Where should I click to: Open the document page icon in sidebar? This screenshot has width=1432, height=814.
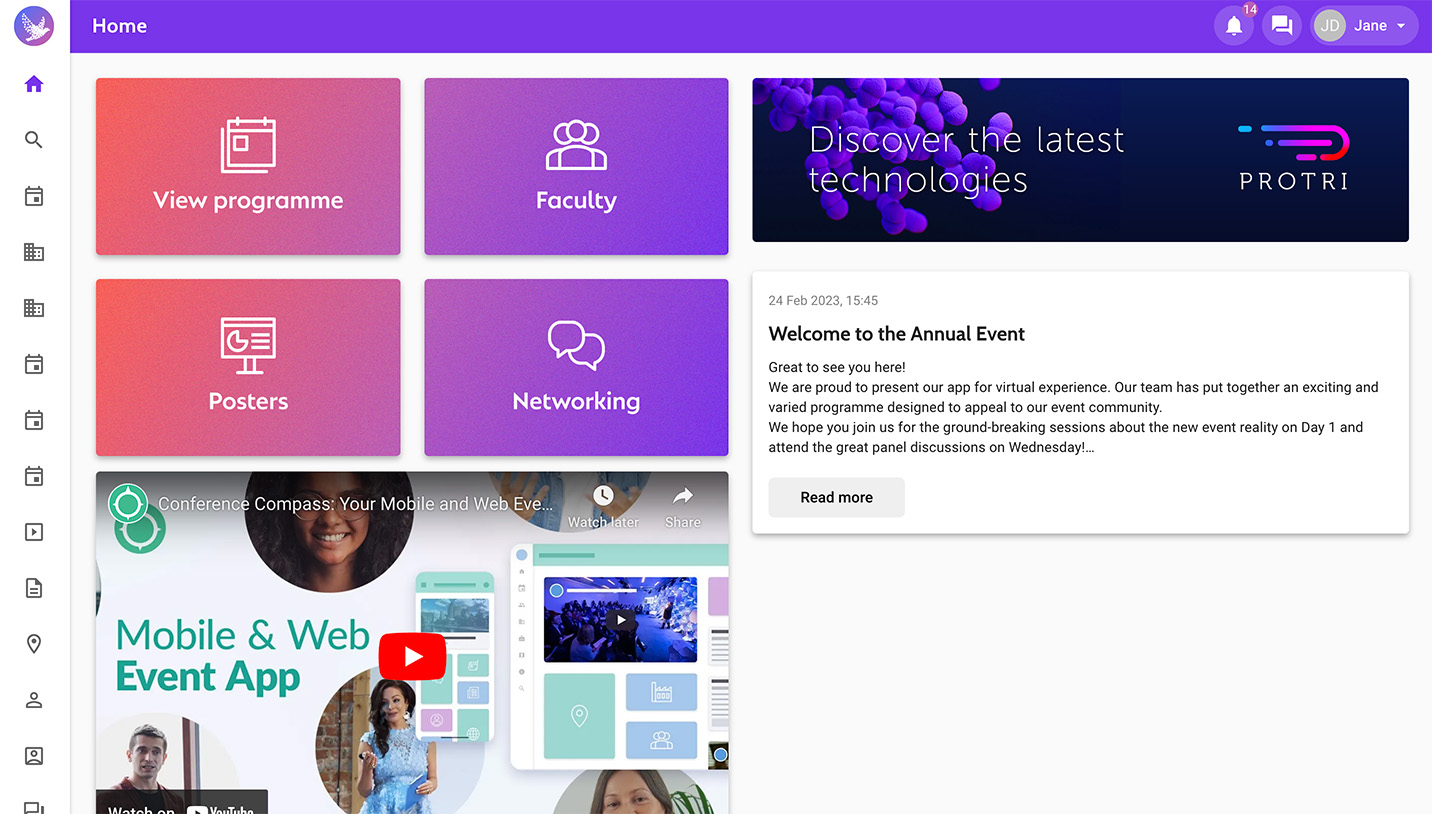pos(34,588)
